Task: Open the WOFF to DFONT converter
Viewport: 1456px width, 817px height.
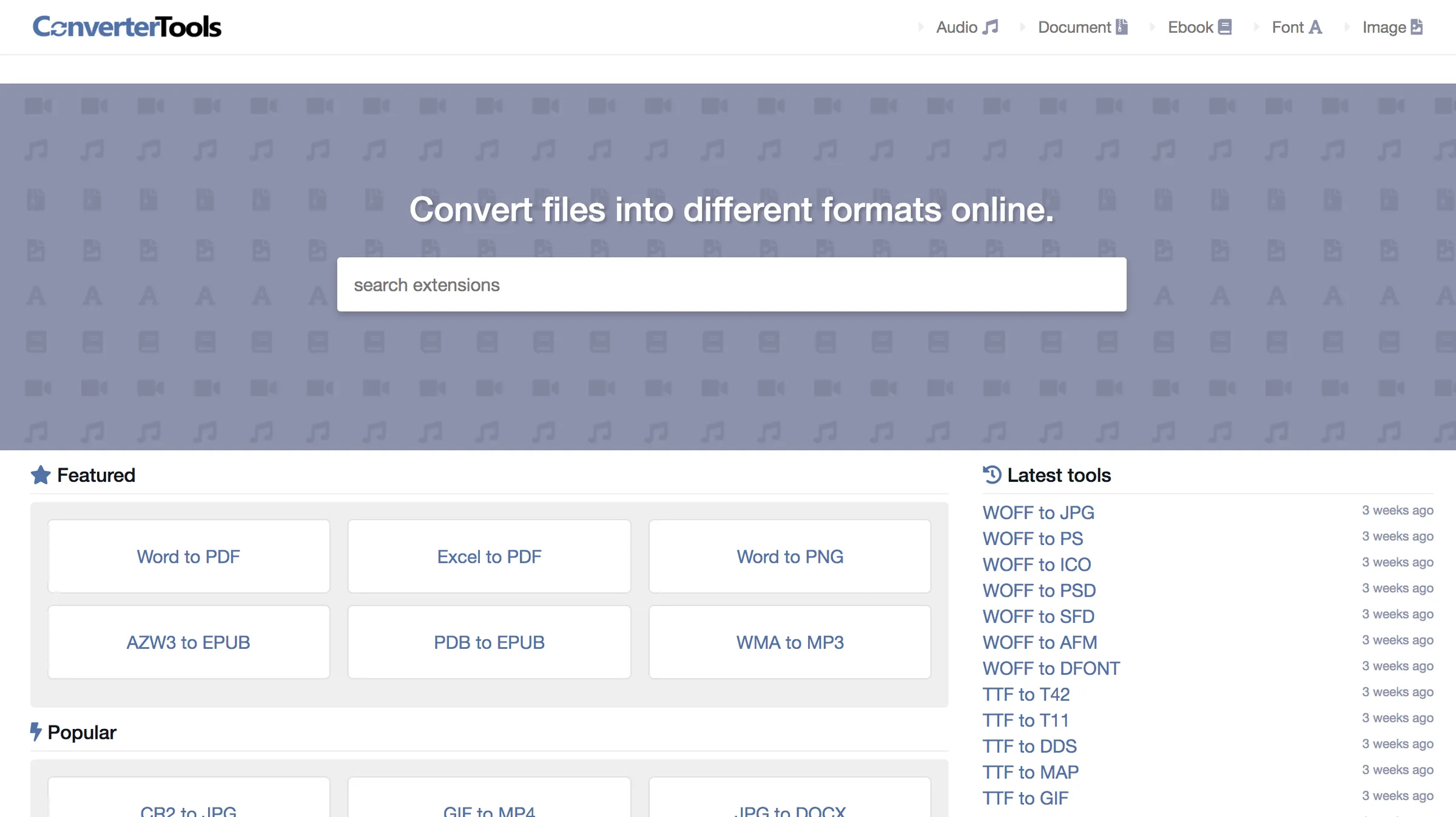Action: click(x=1051, y=668)
